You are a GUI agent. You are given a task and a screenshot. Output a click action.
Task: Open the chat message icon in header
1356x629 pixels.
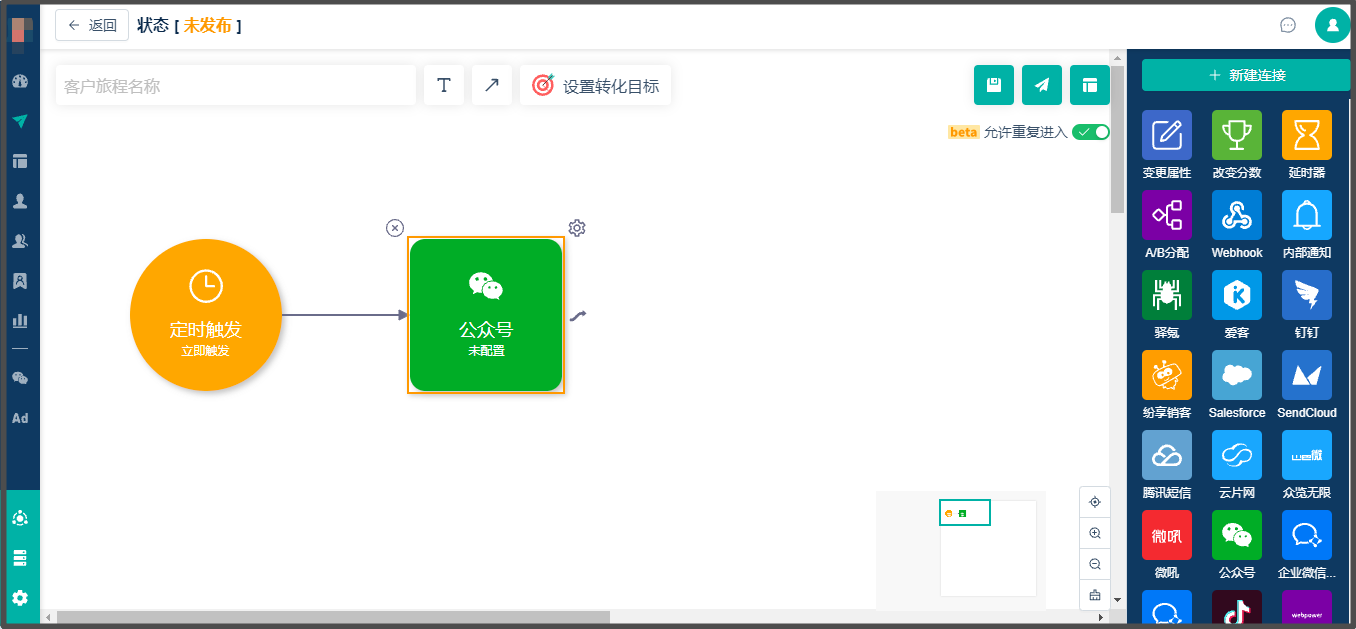(x=1288, y=25)
